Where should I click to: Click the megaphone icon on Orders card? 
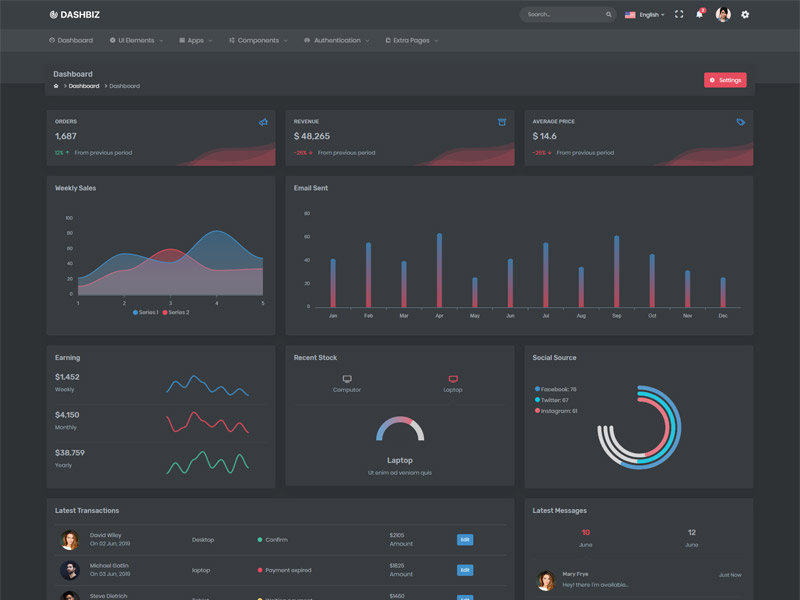click(x=265, y=120)
